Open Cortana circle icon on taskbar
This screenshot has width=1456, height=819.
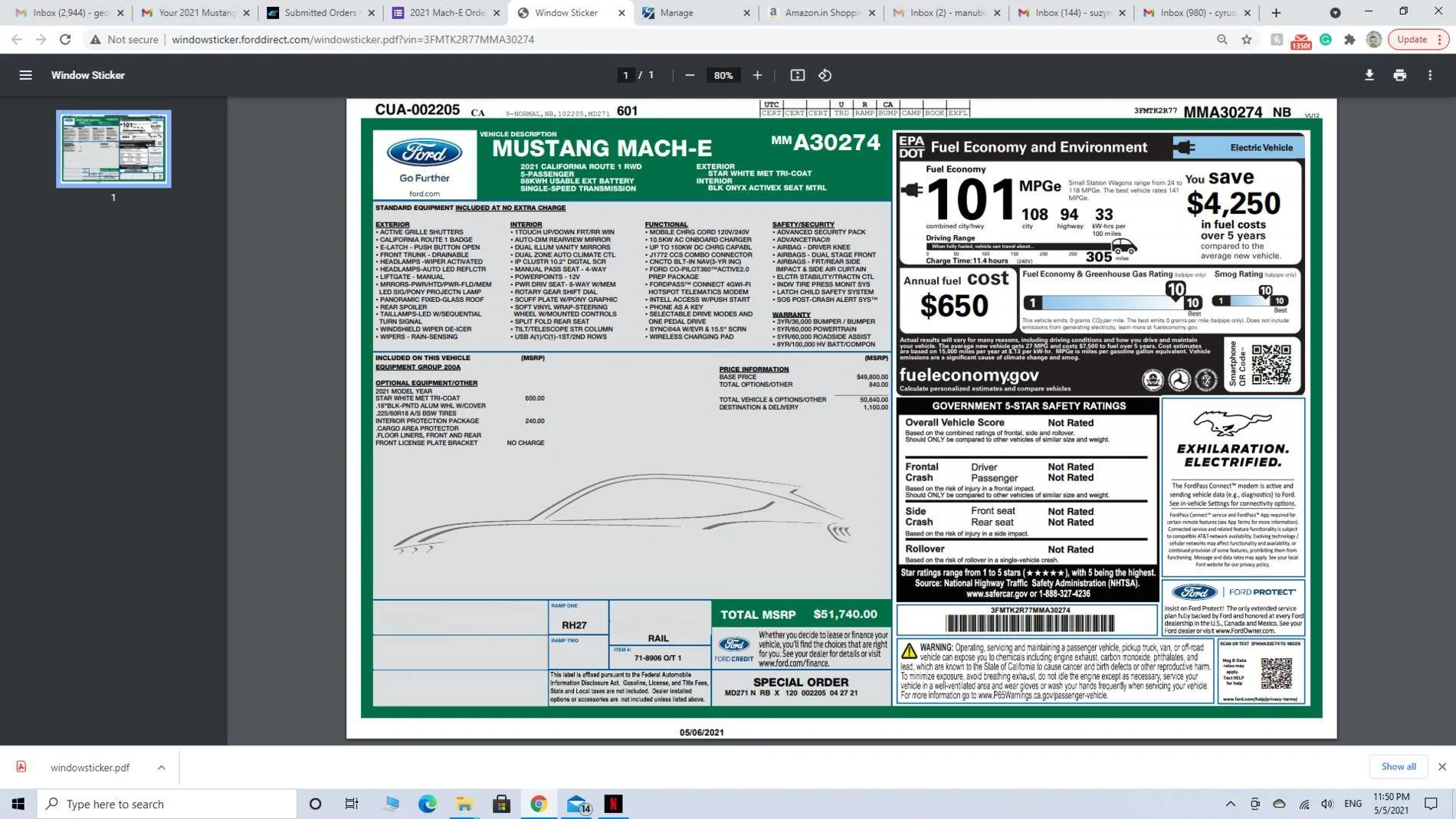point(315,804)
